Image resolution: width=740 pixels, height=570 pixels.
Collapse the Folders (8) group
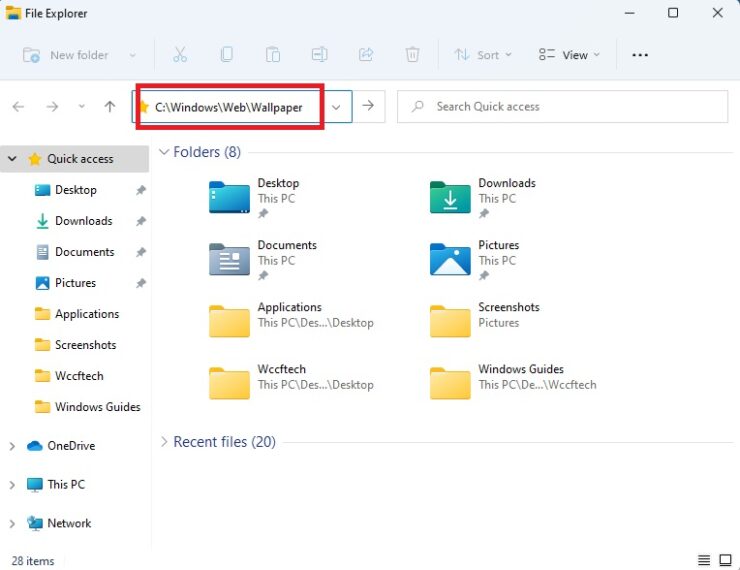click(164, 152)
